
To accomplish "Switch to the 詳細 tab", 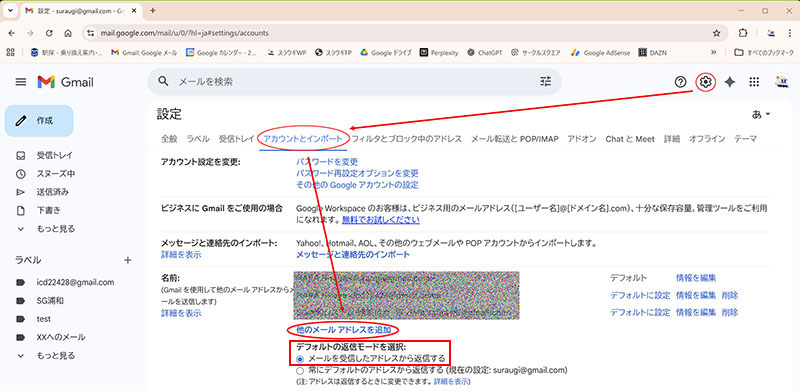I will pyautogui.click(x=672, y=139).
